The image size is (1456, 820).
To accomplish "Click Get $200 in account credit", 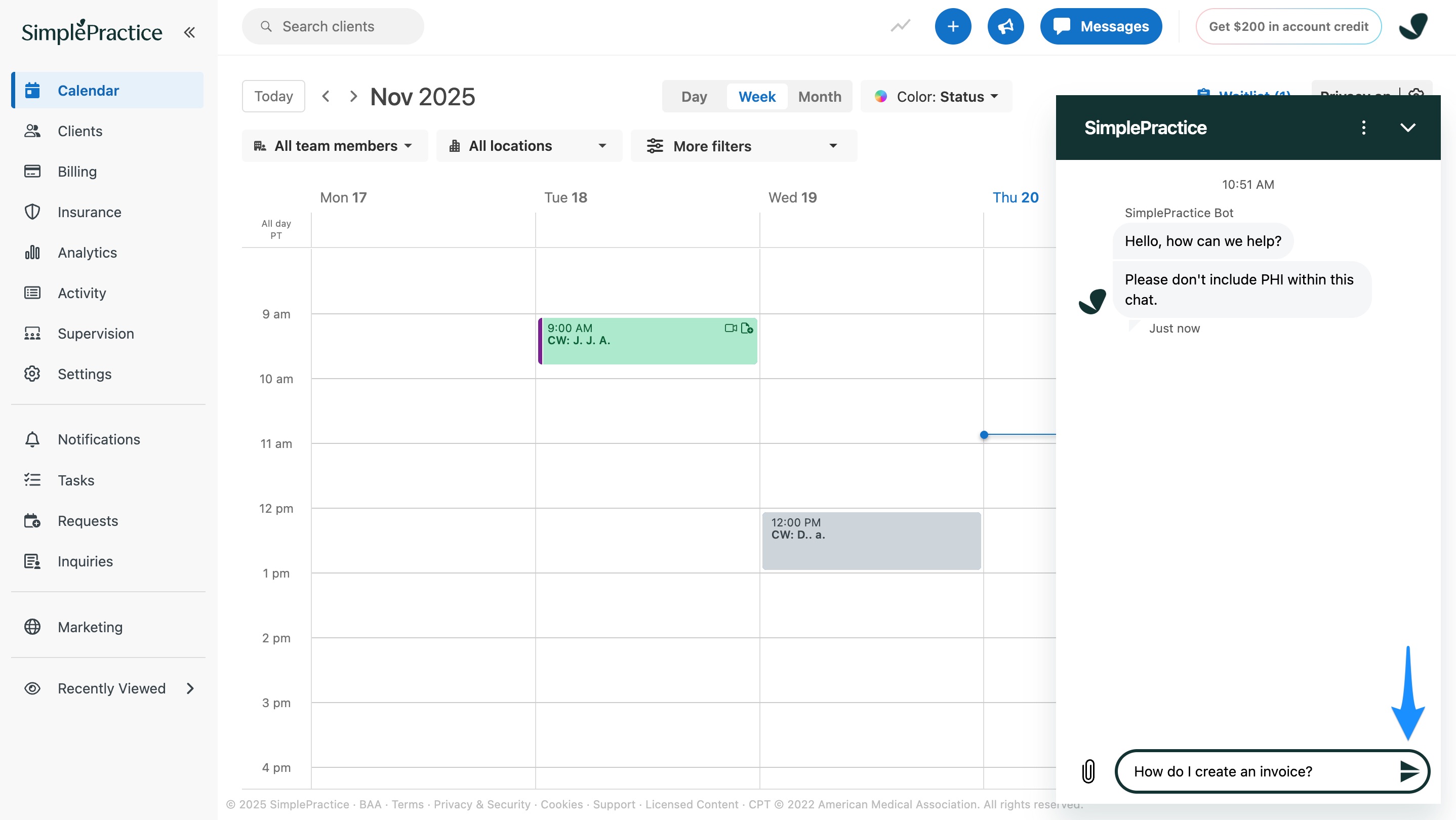I will point(1288,26).
